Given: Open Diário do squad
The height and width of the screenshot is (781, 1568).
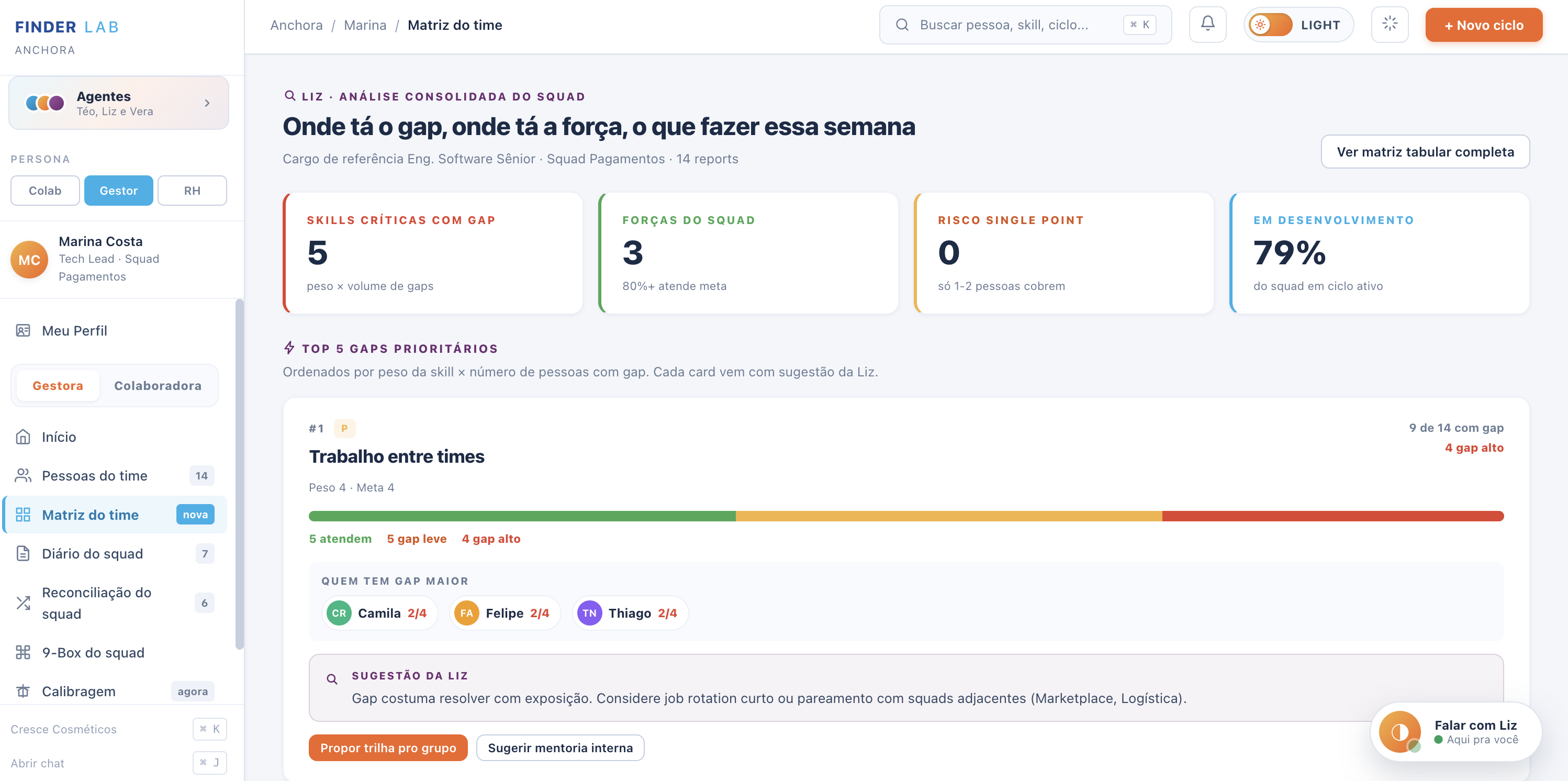Looking at the screenshot, I should pos(115,553).
